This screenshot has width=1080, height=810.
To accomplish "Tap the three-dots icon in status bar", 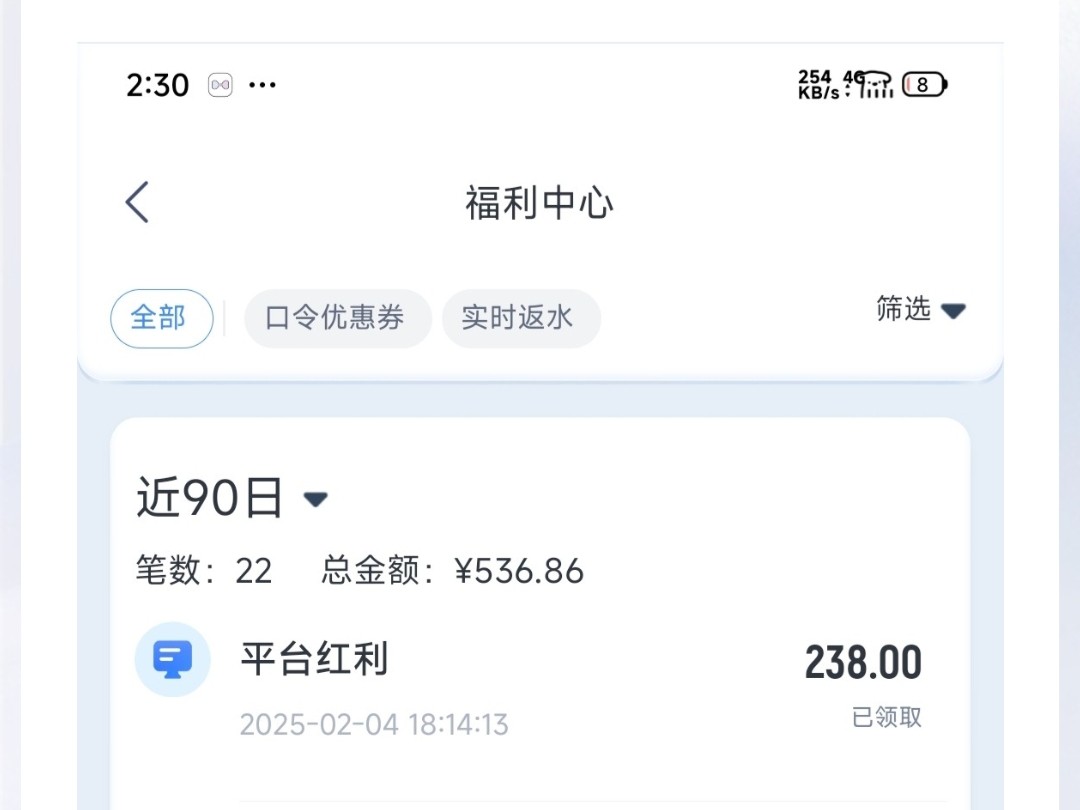I will coord(262,85).
